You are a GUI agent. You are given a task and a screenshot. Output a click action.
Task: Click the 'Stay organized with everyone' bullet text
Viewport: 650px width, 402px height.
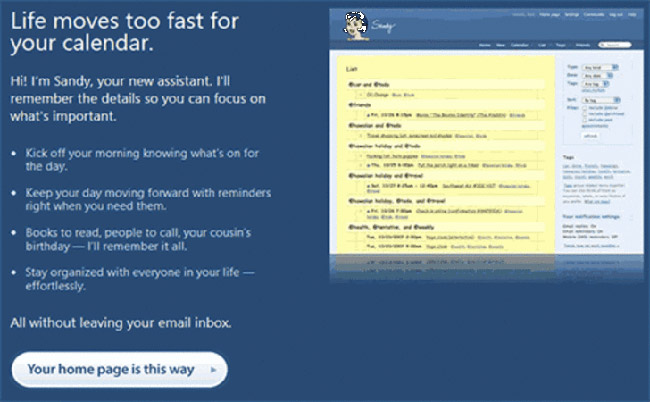click(x=140, y=279)
